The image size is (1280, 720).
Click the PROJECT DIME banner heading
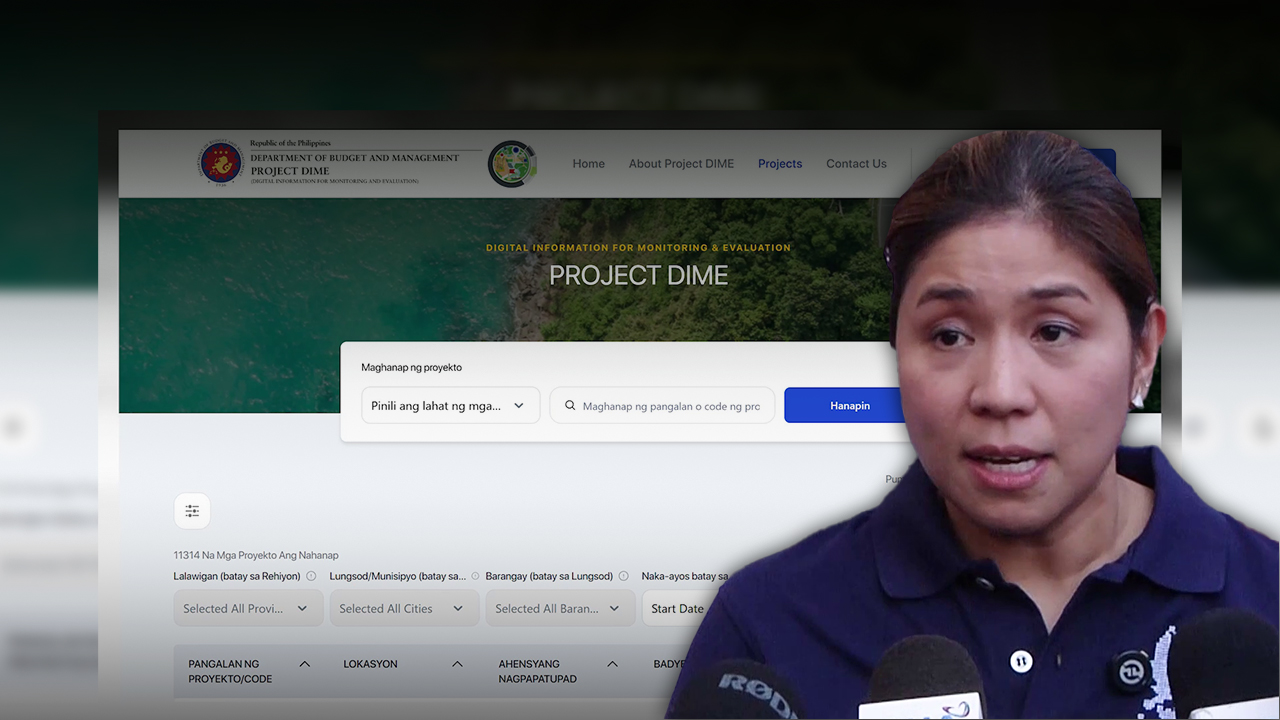pos(639,275)
